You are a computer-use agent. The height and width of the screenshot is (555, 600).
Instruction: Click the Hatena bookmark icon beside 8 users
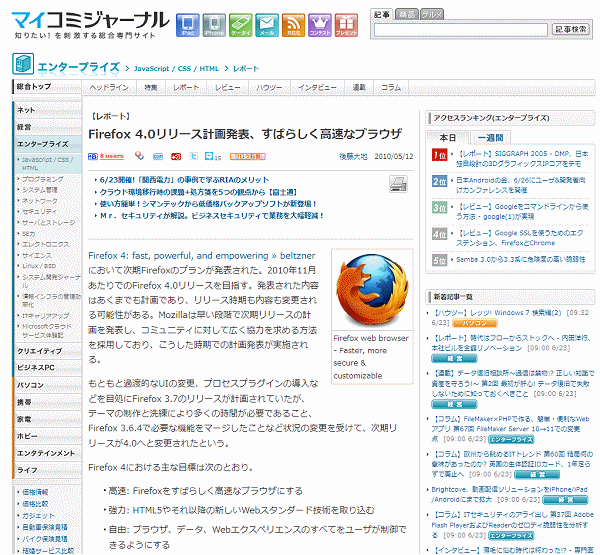[x=93, y=156]
